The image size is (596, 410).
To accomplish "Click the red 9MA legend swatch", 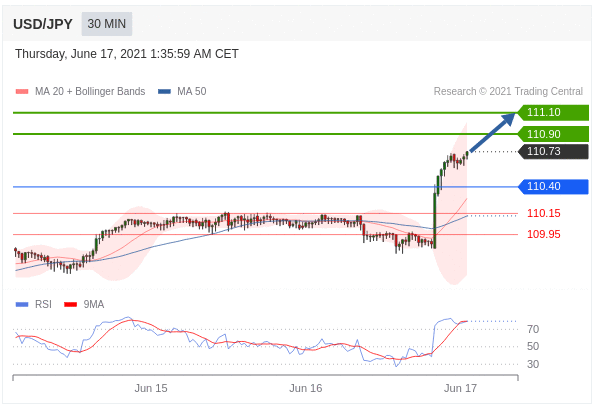I will tap(71, 304).
